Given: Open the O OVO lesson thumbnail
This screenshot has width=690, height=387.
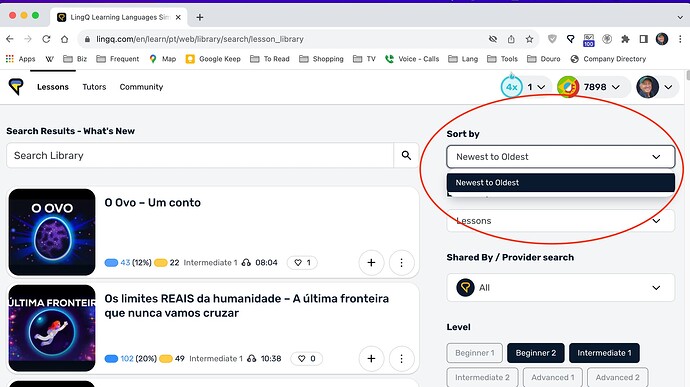Looking at the screenshot, I should tap(52, 232).
